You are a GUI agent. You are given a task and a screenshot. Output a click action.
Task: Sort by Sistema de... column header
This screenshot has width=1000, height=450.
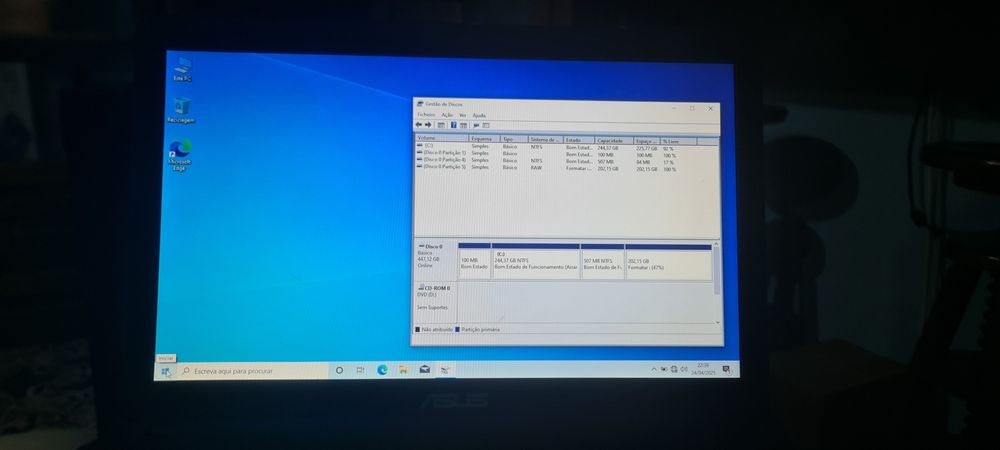pyautogui.click(x=546, y=140)
